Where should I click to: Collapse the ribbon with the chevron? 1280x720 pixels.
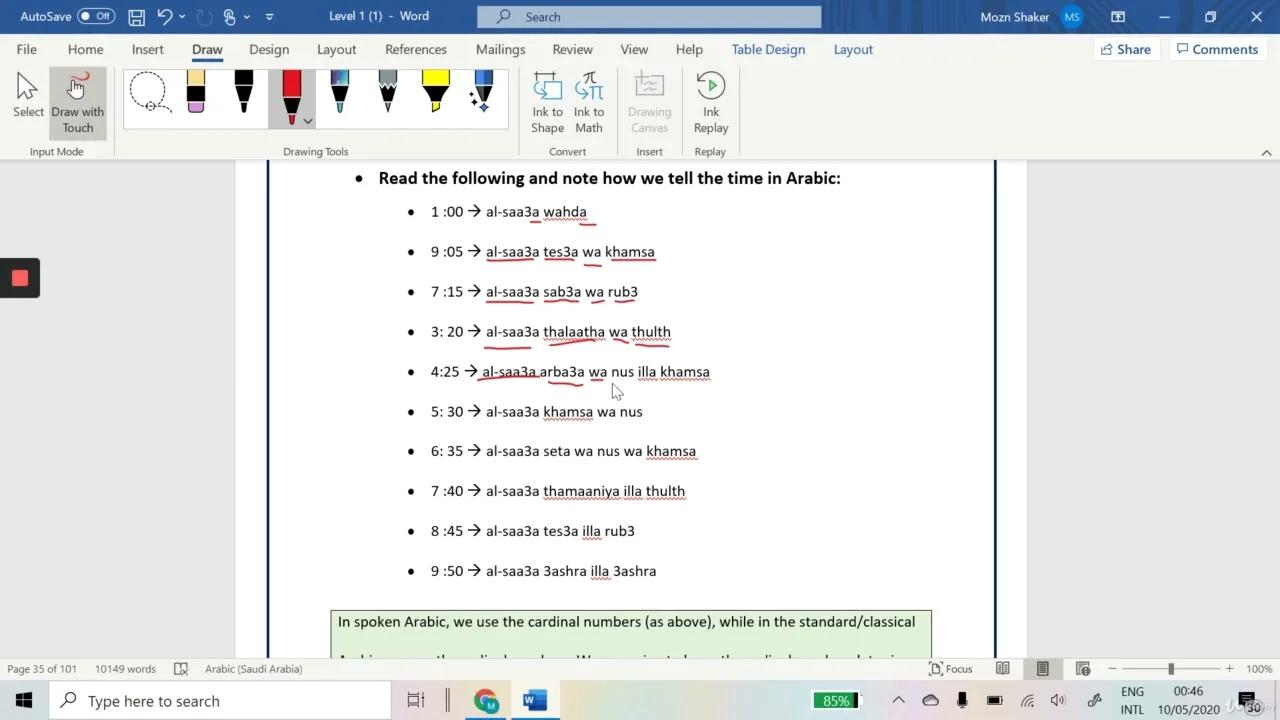[1266, 151]
